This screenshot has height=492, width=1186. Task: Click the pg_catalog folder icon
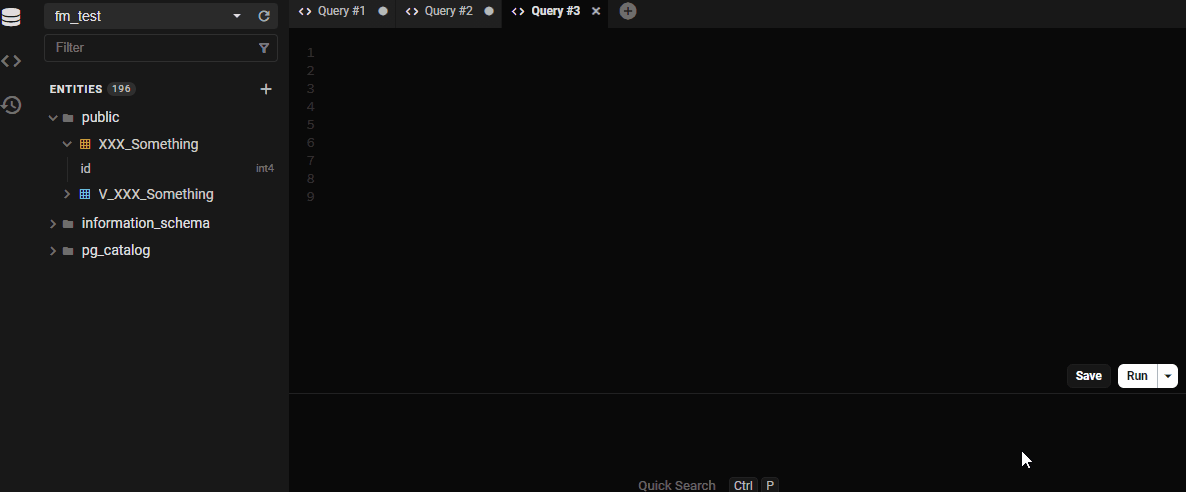(68, 251)
